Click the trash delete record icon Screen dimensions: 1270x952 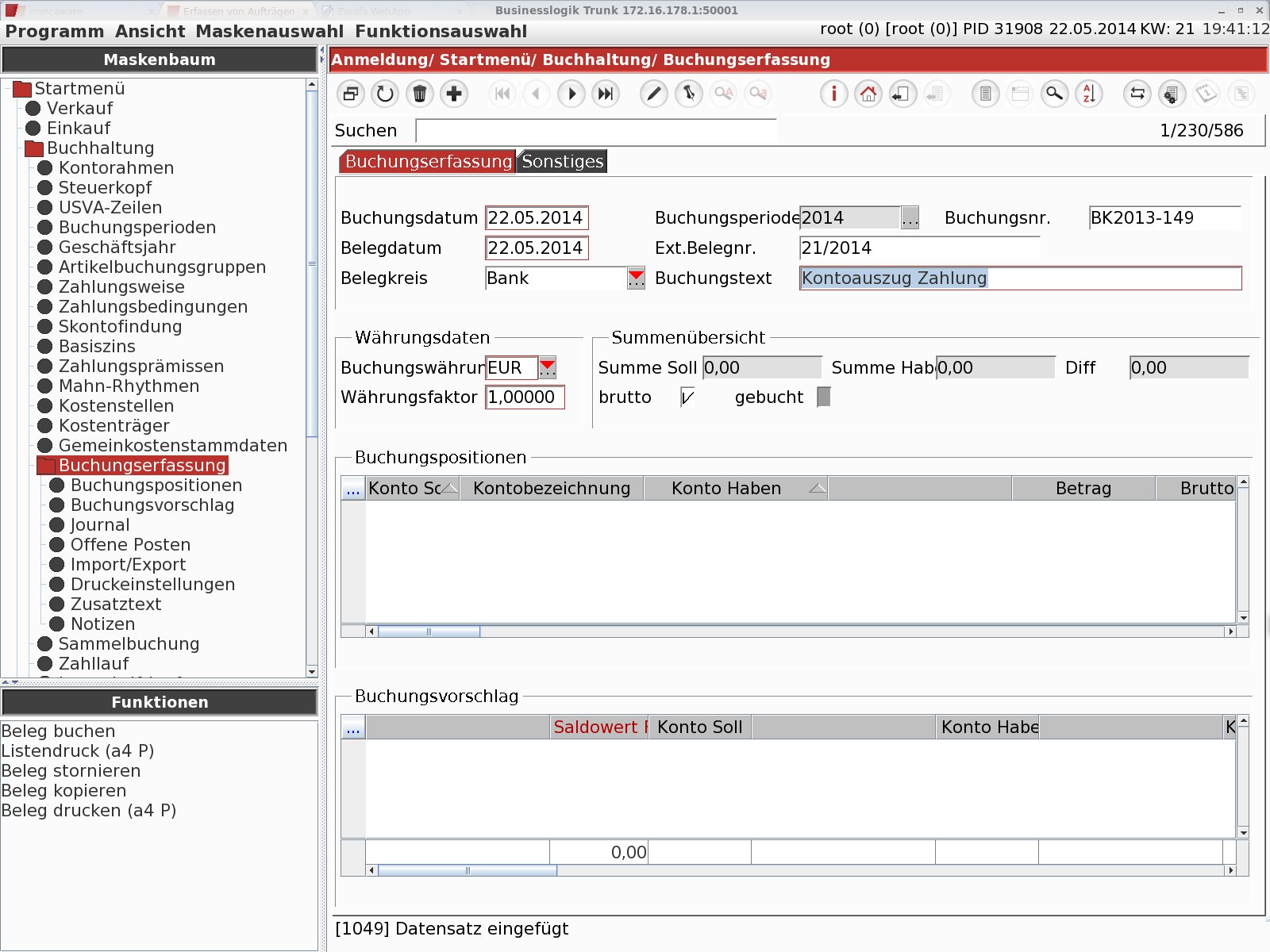point(420,94)
